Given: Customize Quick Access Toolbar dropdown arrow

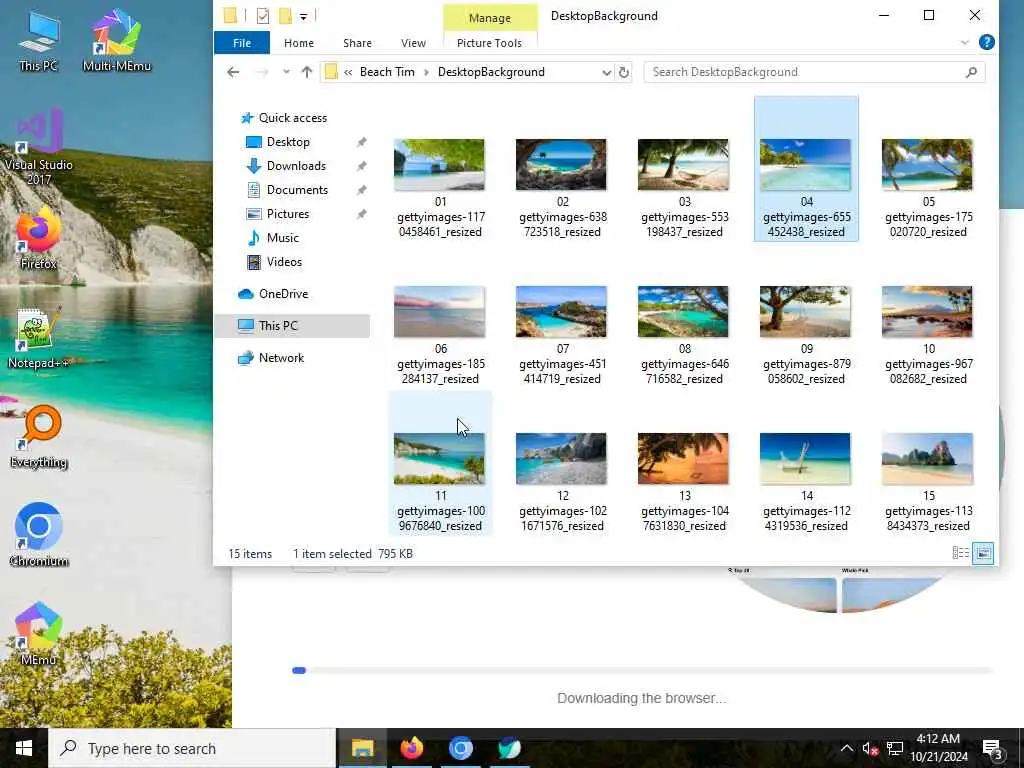Looking at the screenshot, I should 304,16.
